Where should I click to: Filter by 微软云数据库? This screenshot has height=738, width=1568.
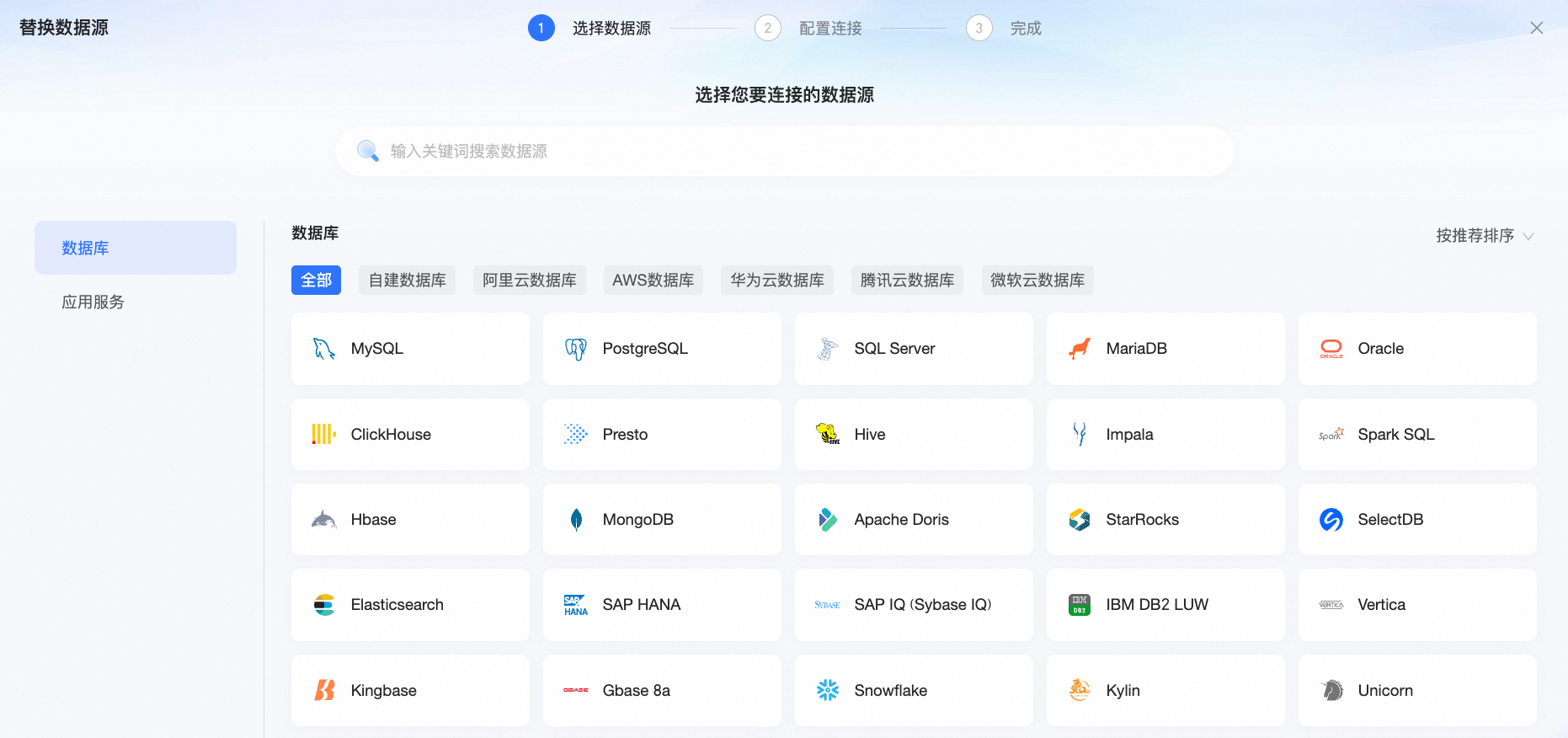pyautogui.click(x=1037, y=281)
